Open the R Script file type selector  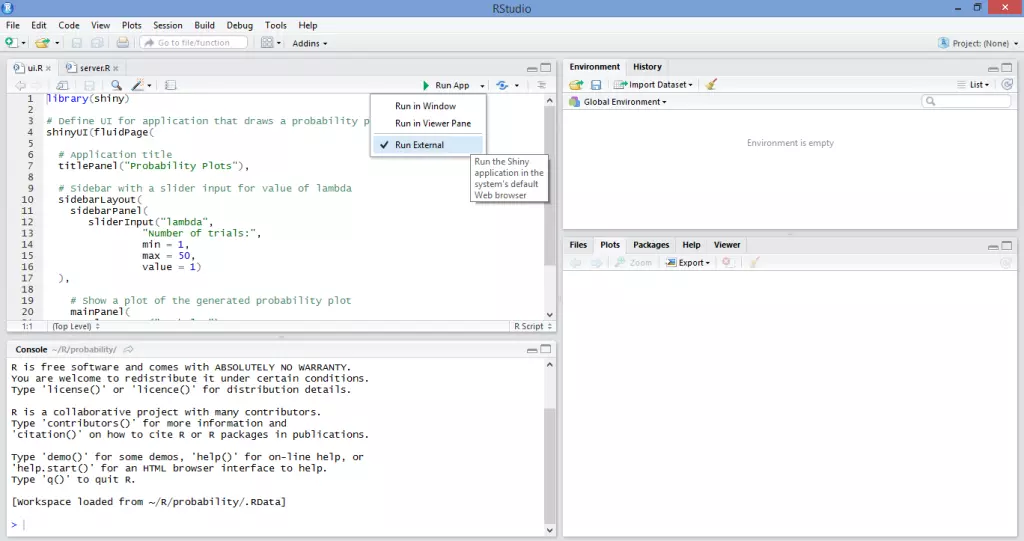533,326
